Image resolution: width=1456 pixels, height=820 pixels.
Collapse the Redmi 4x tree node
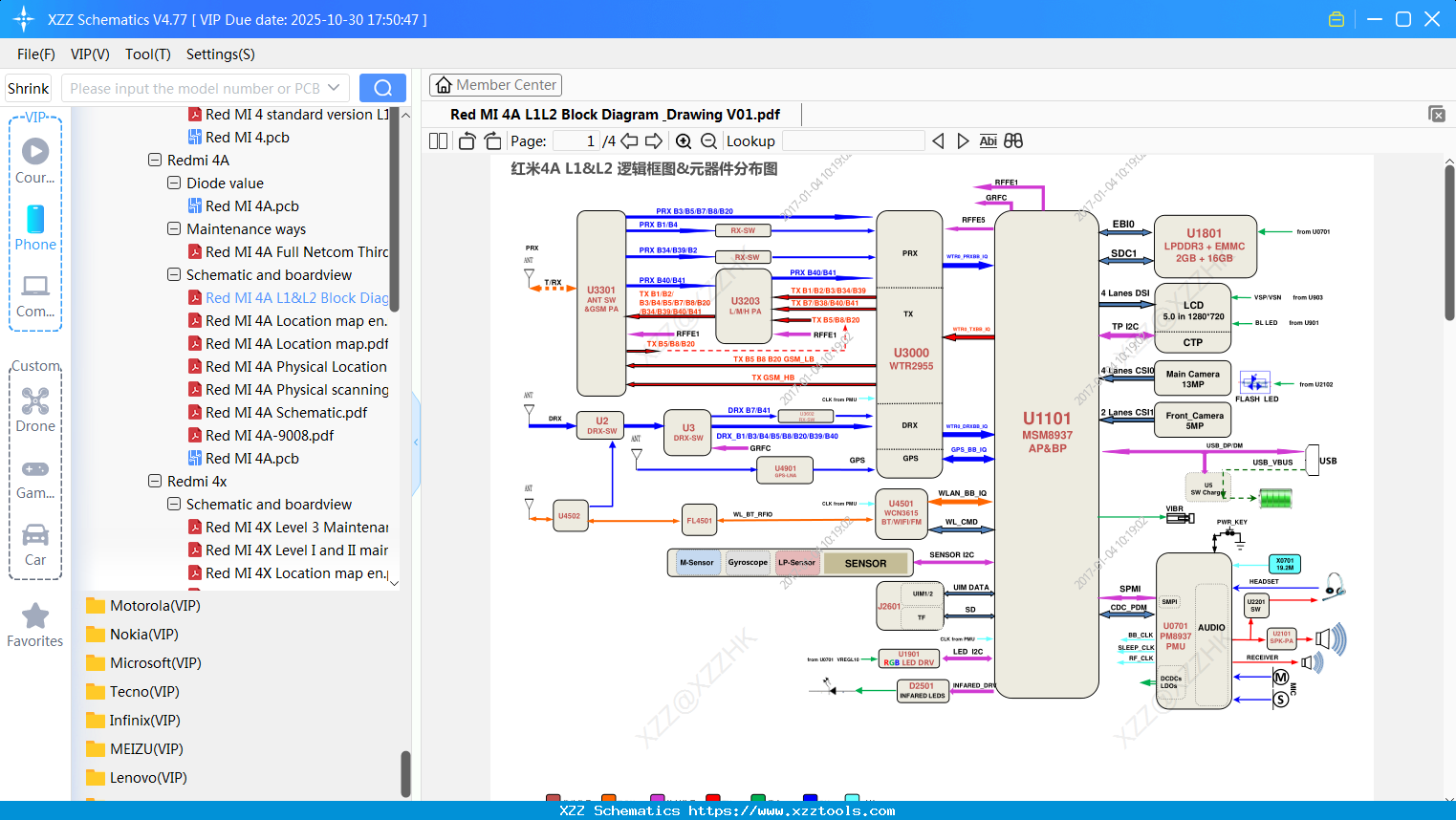pos(155,481)
